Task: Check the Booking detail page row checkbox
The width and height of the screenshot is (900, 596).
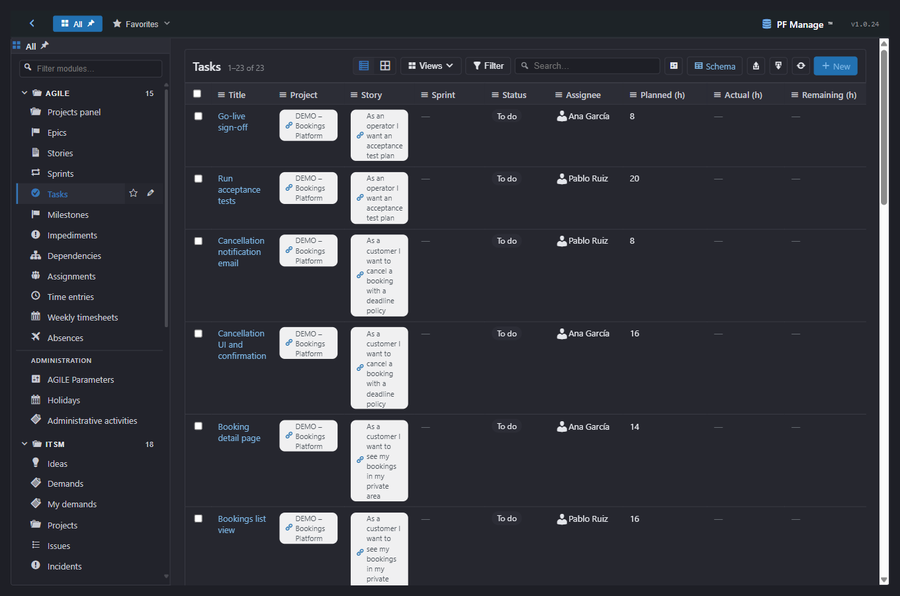Action: coord(198,426)
